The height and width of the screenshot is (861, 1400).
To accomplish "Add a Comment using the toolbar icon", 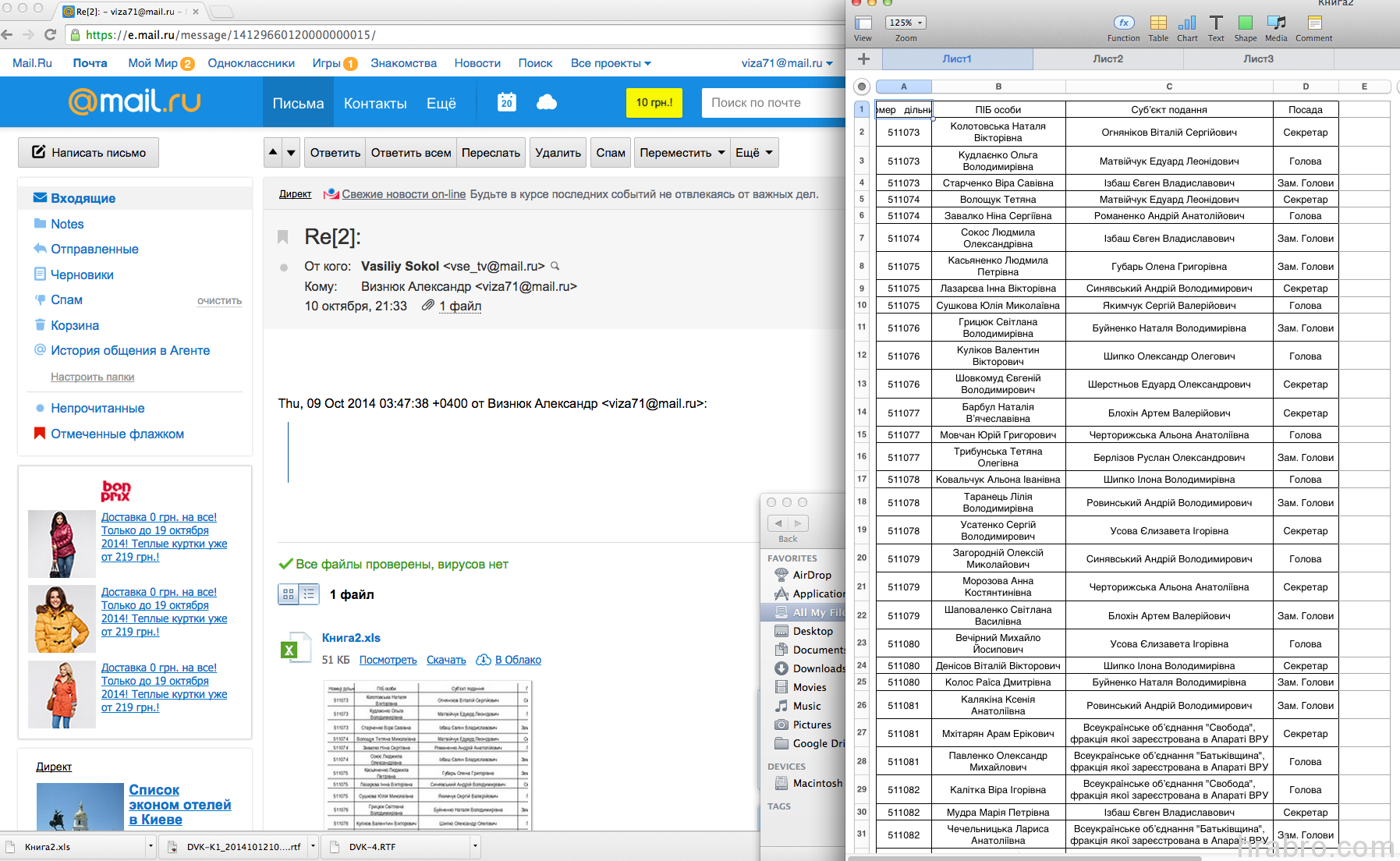I will point(1314,23).
